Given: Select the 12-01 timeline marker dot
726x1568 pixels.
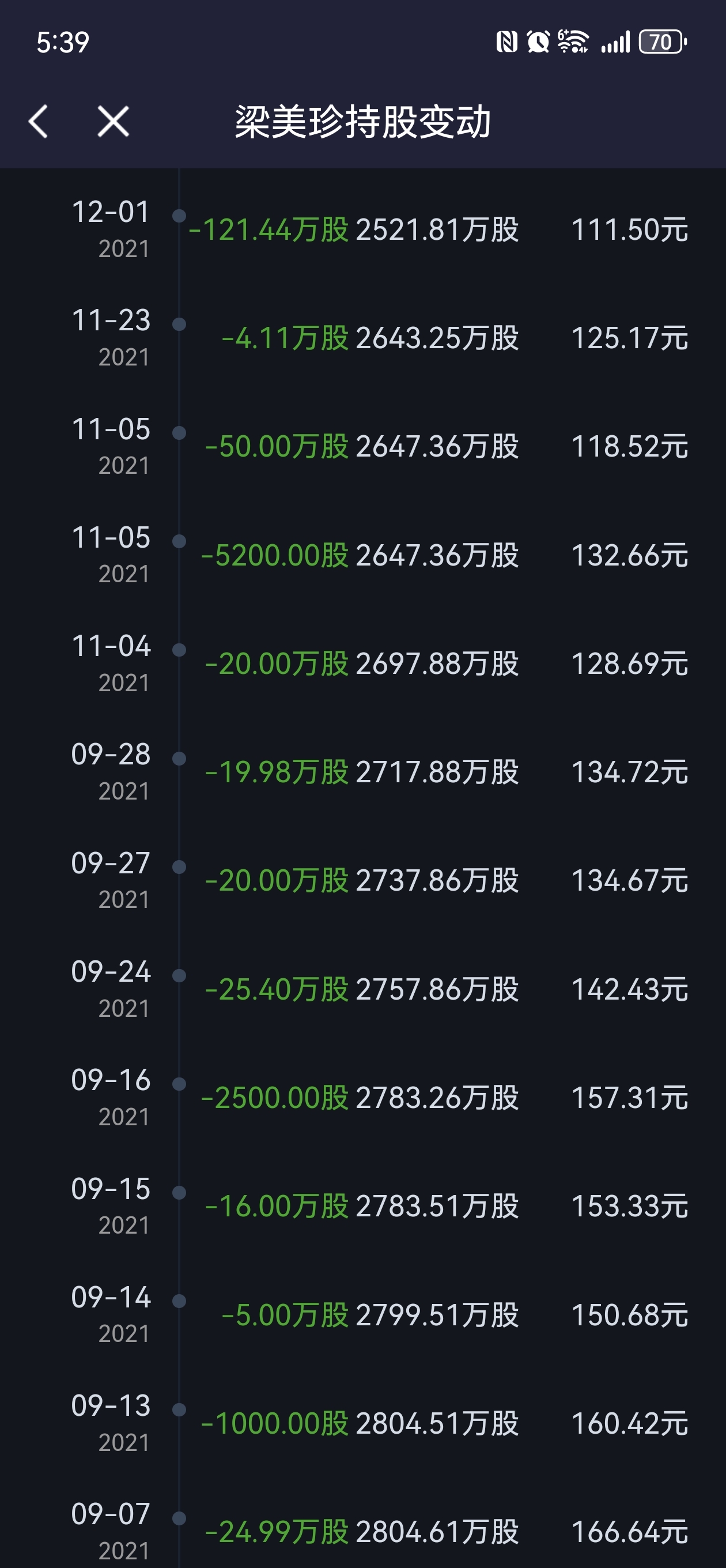Looking at the screenshot, I should point(179,216).
